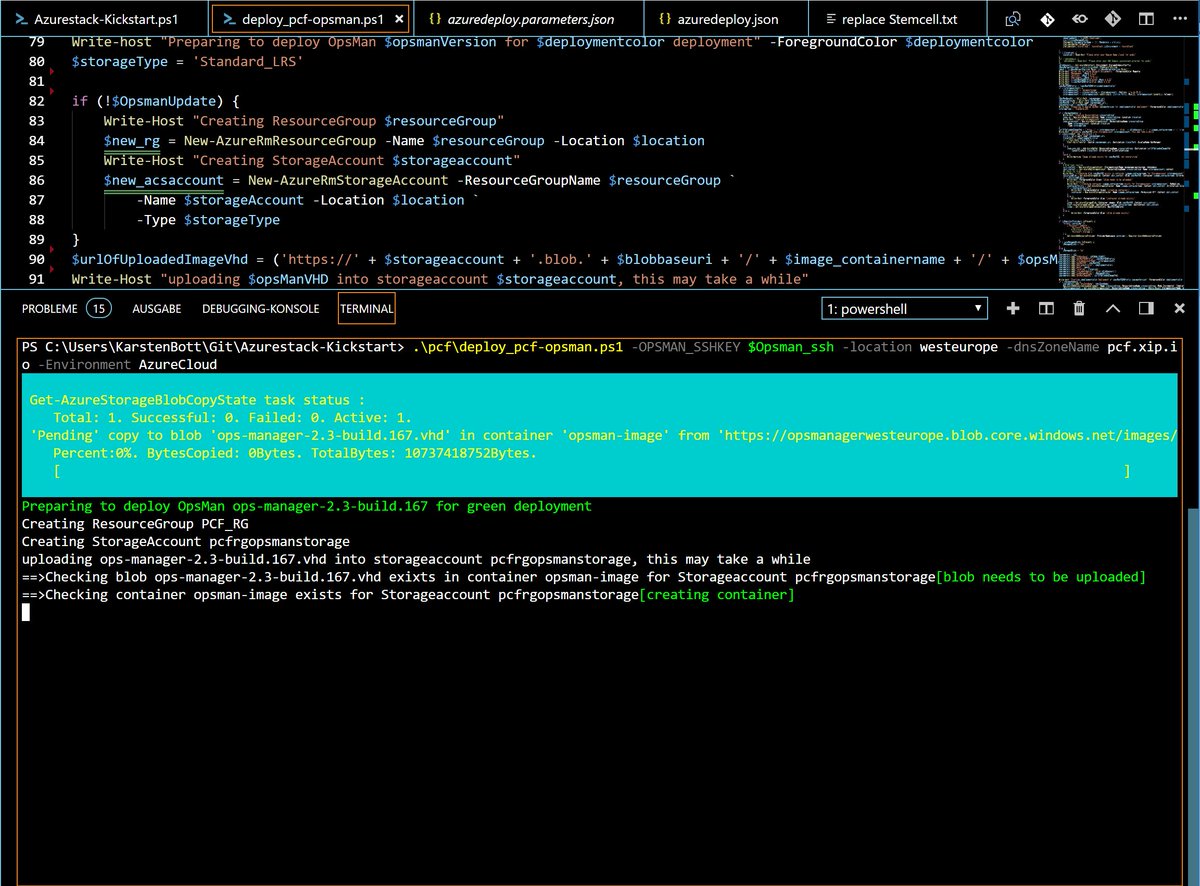
Task: Click '[blob needs to be uploaded]' status text
Action: point(1040,577)
